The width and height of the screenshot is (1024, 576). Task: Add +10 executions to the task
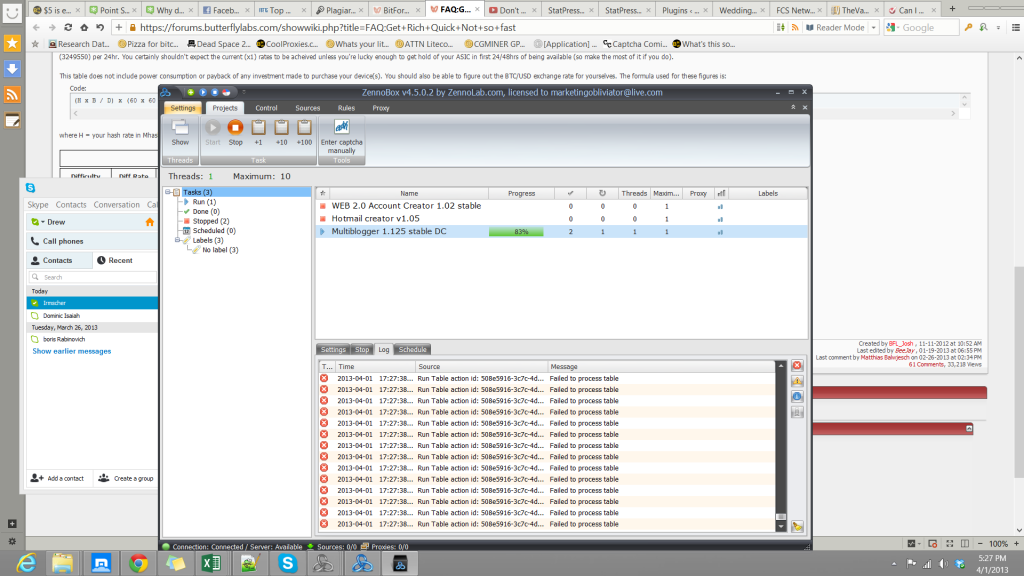coord(281,133)
